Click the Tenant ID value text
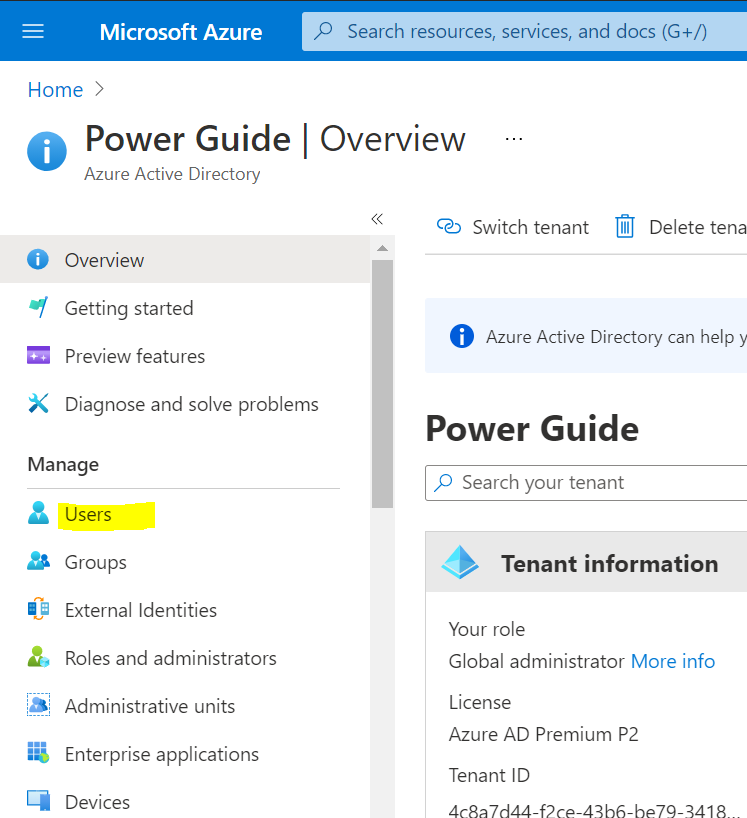Image resolution: width=747 pixels, height=818 pixels. (594, 810)
